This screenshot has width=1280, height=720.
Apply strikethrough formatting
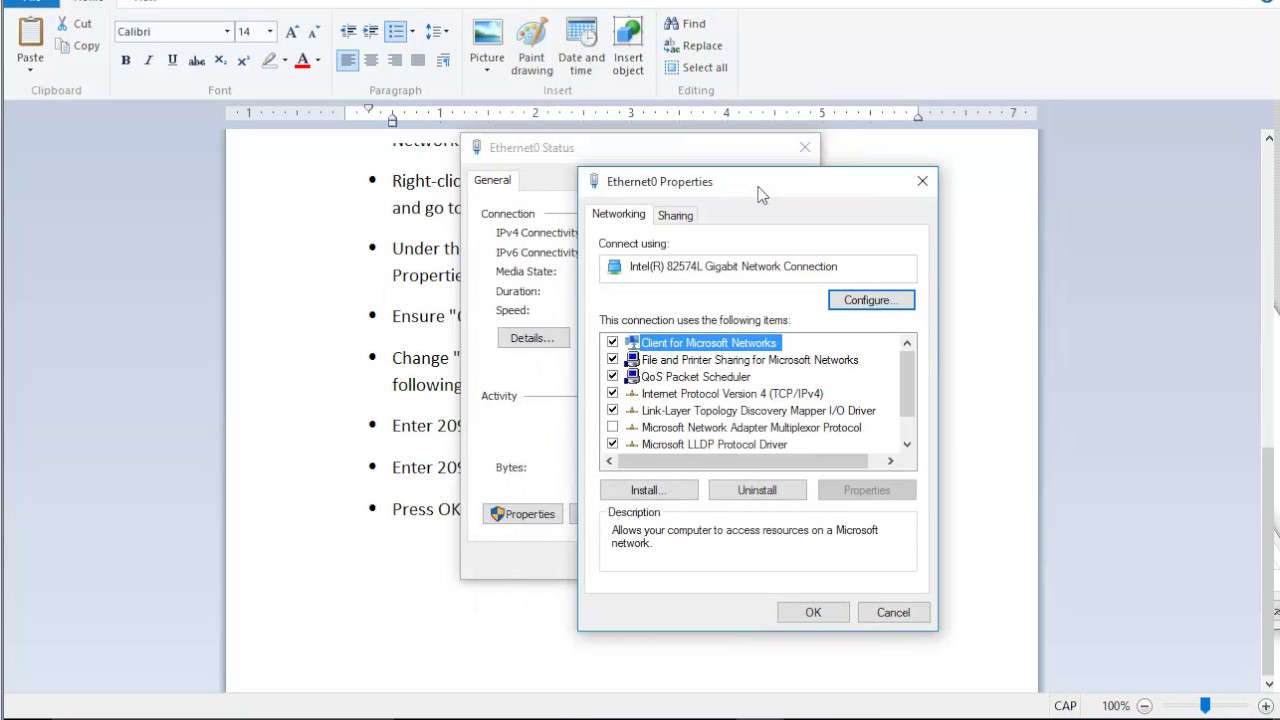[x=197, y=61]
